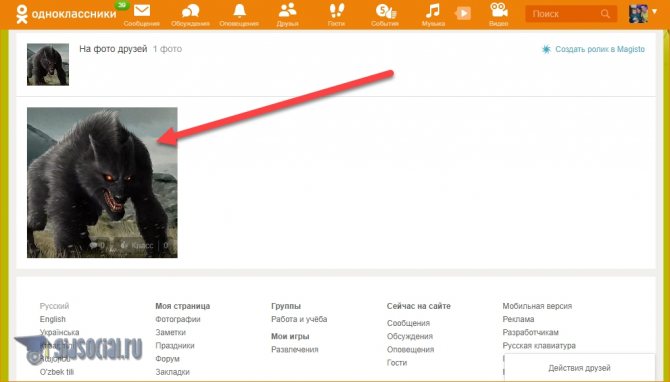Image resolution: width=670 pixels, height=382 pixels.
Task: Open the Разработчикам footer link
Action: [531, 332]
